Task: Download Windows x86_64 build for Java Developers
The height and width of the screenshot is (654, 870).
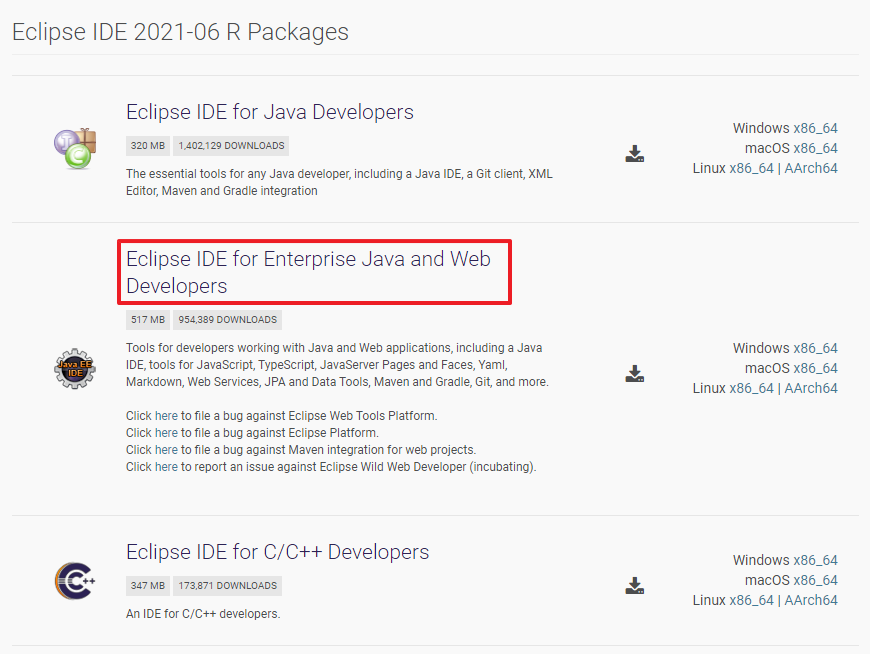Action: pyautogui.click(x=815, y=128)
